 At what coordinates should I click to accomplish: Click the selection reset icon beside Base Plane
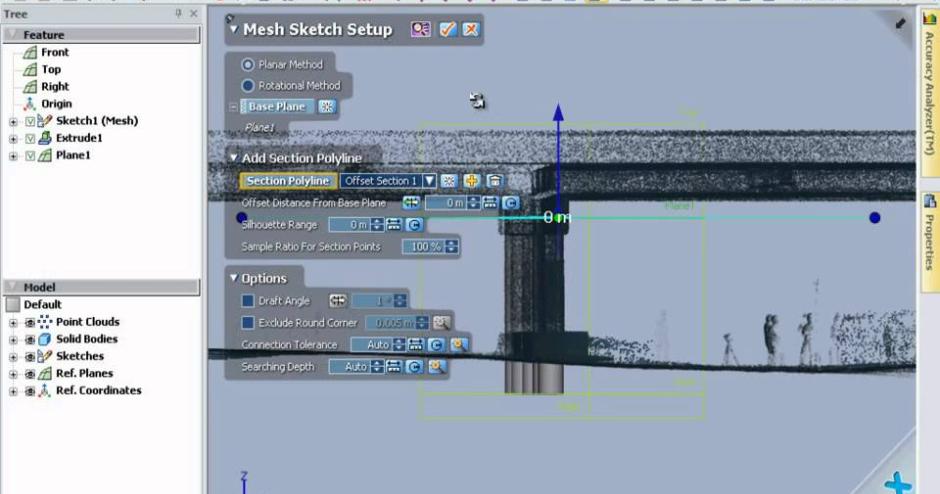tap(327, 107)
